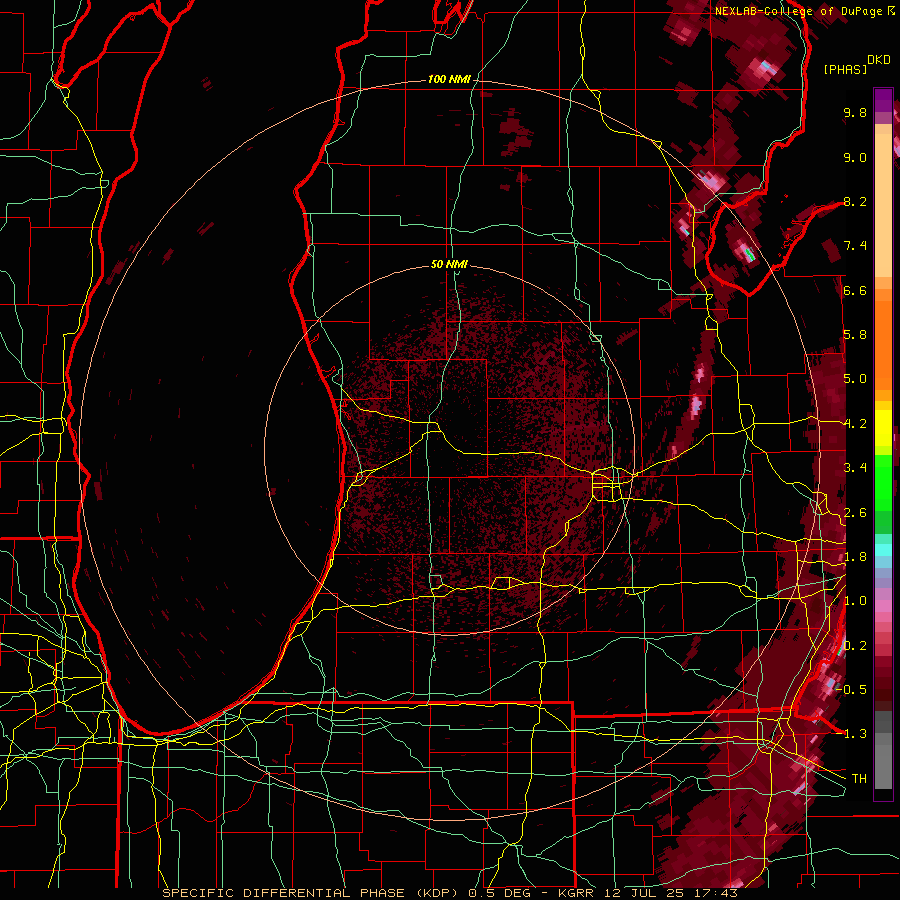Click the cyan band of the color scale
Image resolution: width=900 pixels, height=900 pixels.
883,549
